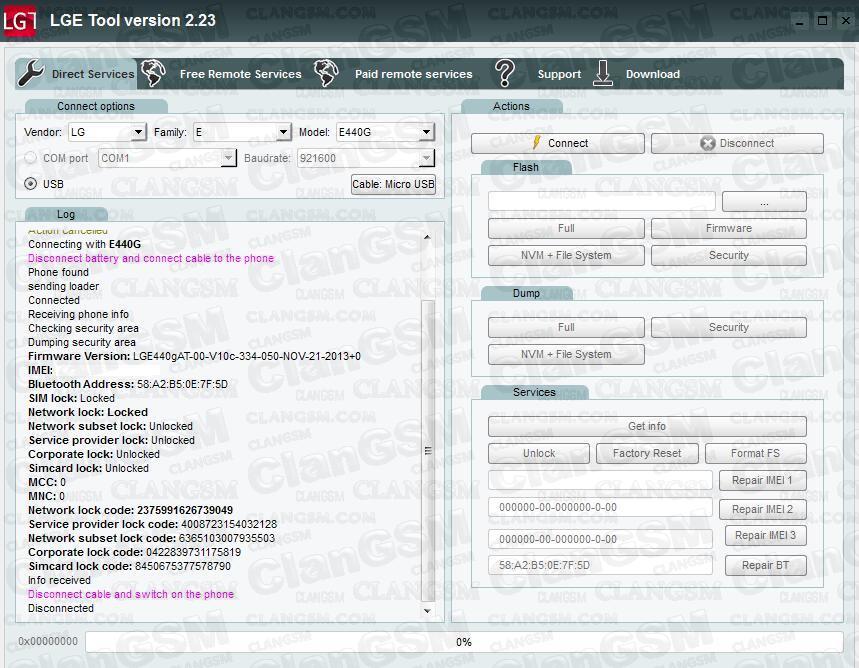Click Dump NVM + File System button
Viewport: 859px width, 668px height.
[x=566, y=355]
